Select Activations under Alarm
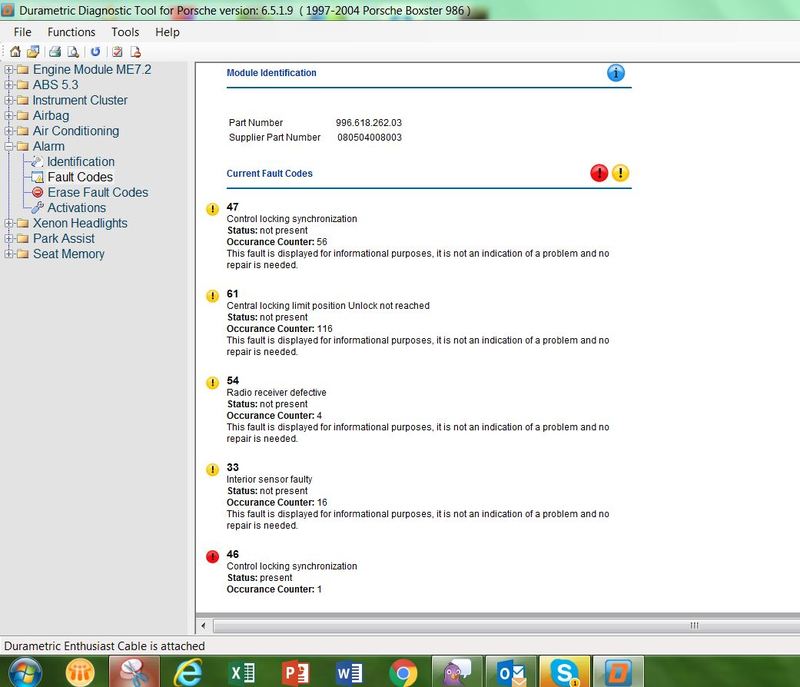Viewport: 800px width, 687px height. (x=77, y=208)
